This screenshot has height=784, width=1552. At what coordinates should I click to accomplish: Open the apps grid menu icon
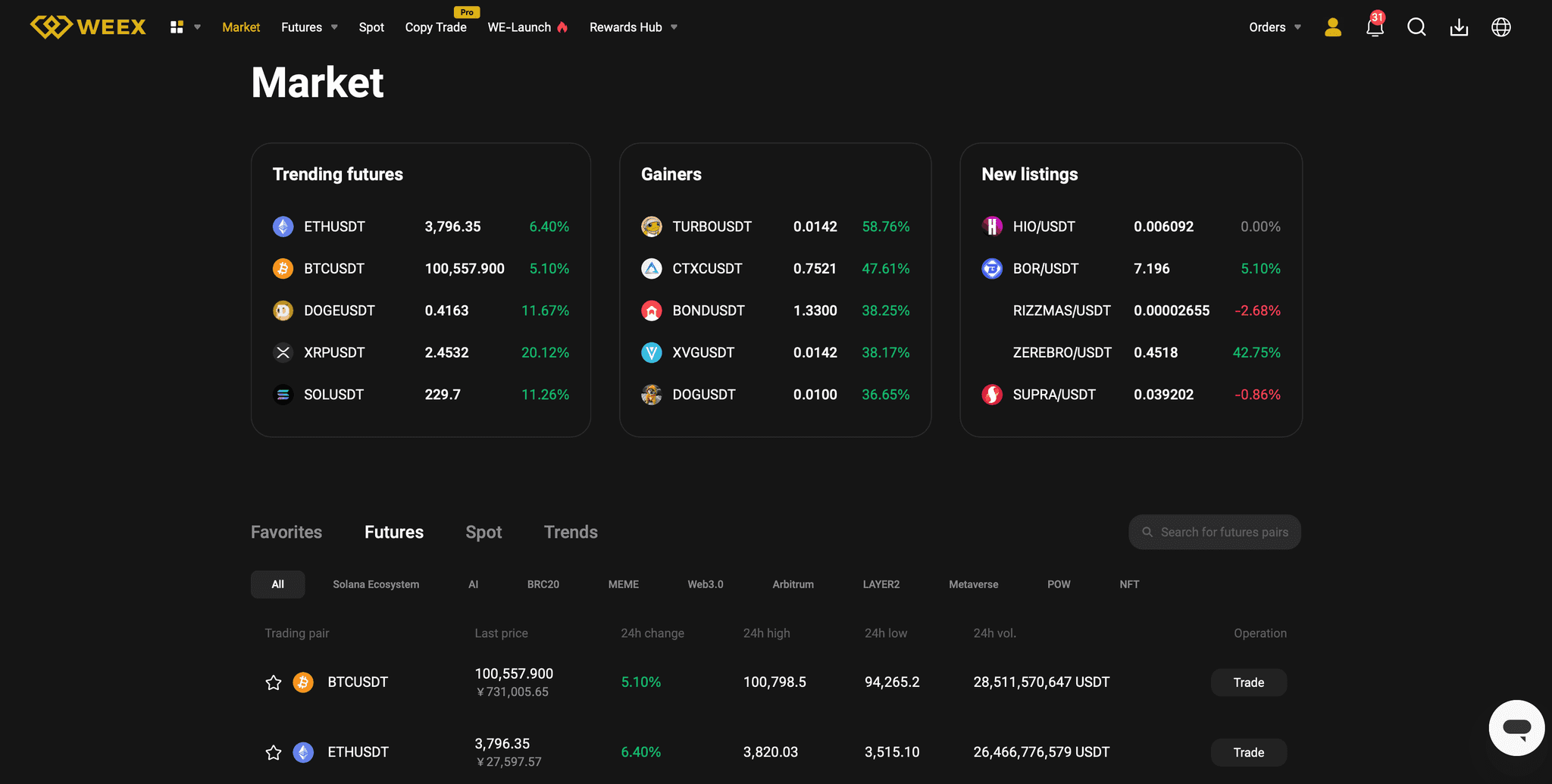[x=177, y=27]
